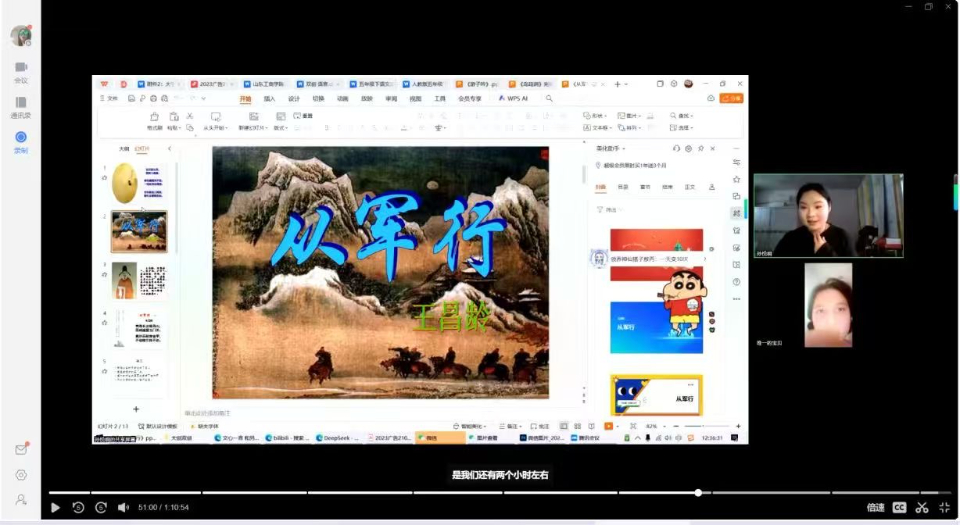Switch to normal view in status bar
Viewport: 960px width, 525px height.
point(563,426)
